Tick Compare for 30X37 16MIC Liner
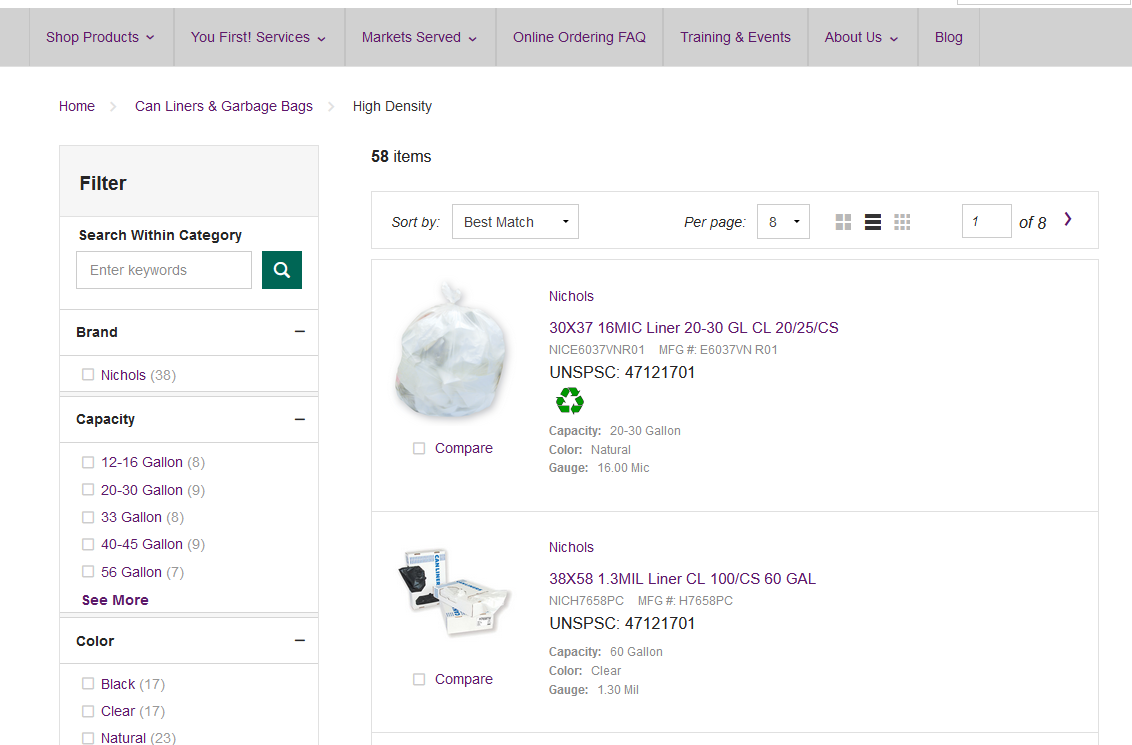 click(x=419, y=448)
